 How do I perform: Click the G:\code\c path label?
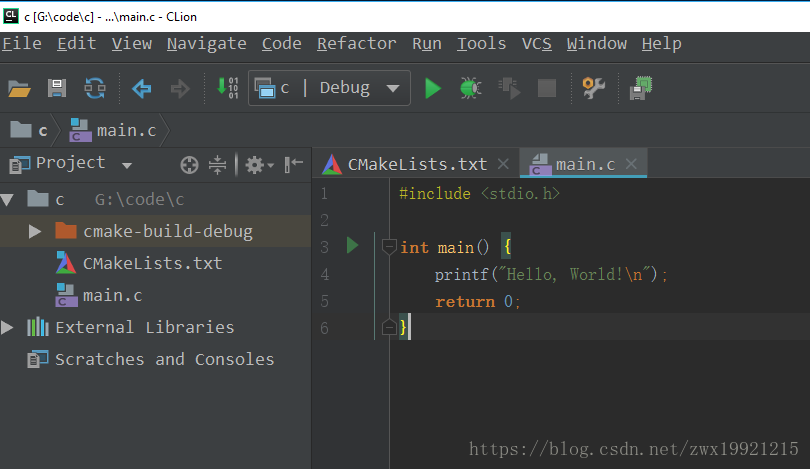pos(139,200)
